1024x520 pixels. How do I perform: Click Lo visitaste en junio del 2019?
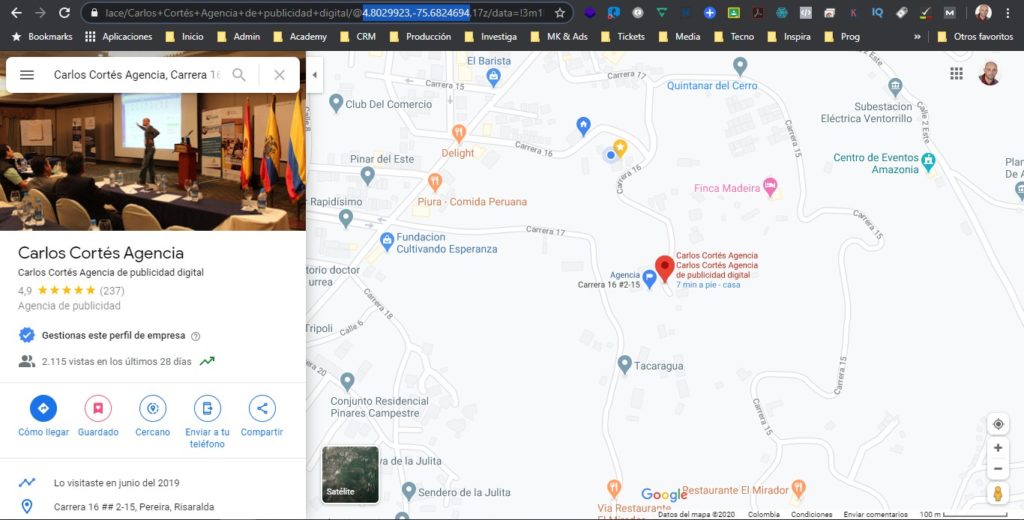116,483
